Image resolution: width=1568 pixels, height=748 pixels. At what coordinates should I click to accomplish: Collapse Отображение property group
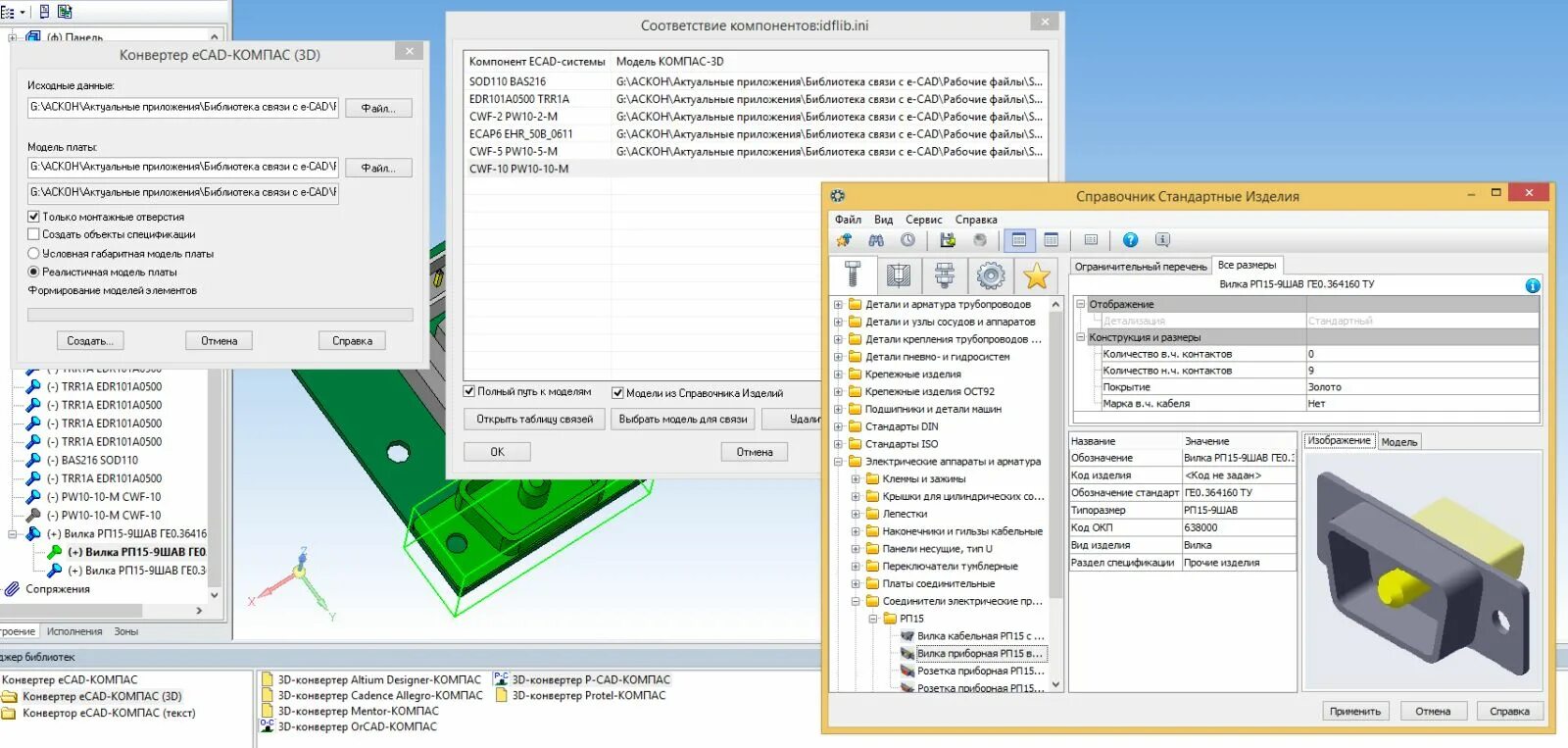tap(1081, 304)
